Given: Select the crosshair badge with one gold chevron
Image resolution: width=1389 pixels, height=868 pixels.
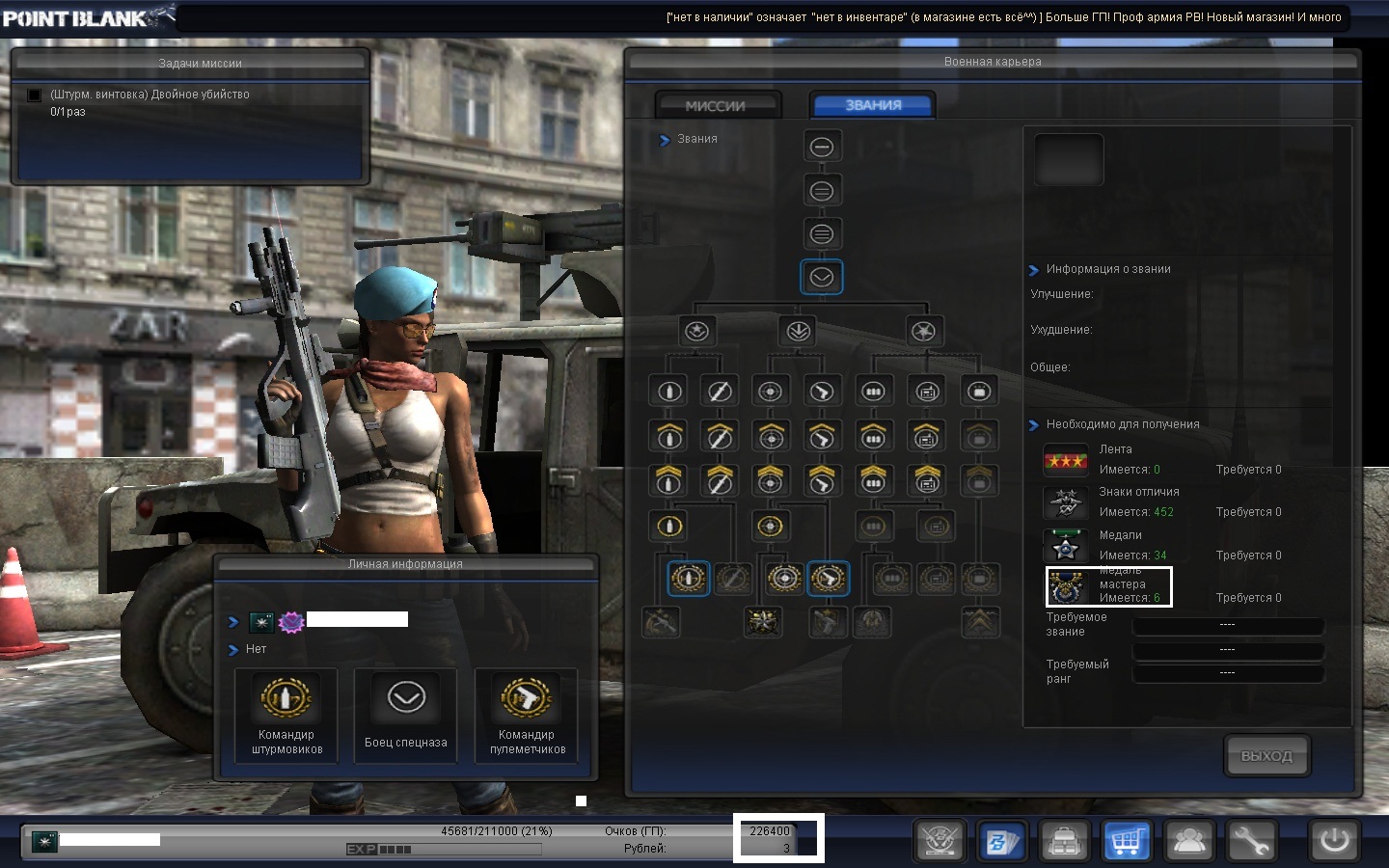Looking at the screenshot, I should 771,436.
